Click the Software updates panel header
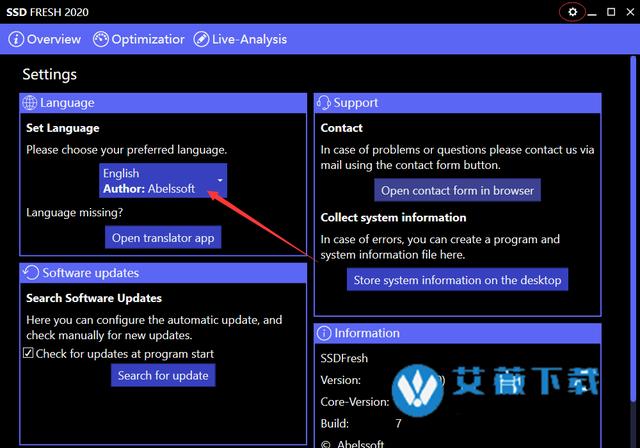Screen dimensions: 640x448 [x=163, y=273]
